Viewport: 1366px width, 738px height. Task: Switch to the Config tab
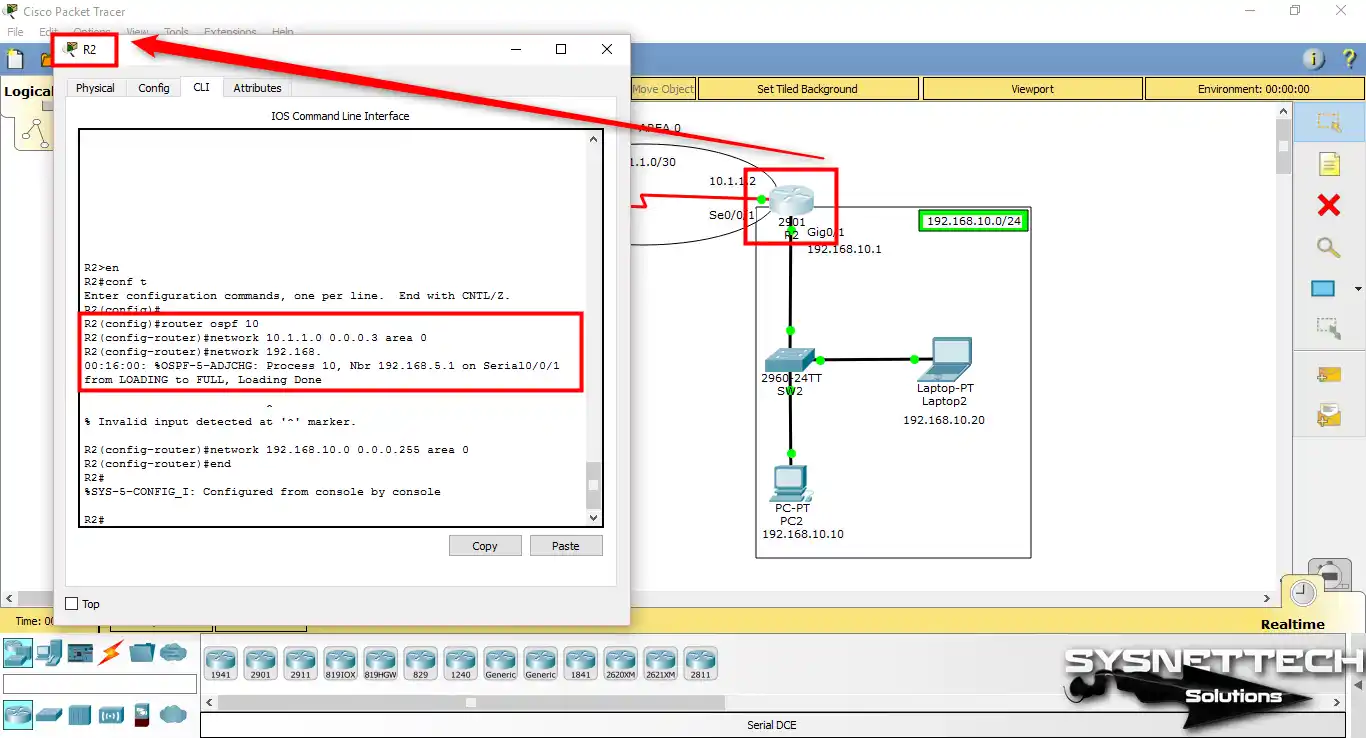click(x=154, y=88)
